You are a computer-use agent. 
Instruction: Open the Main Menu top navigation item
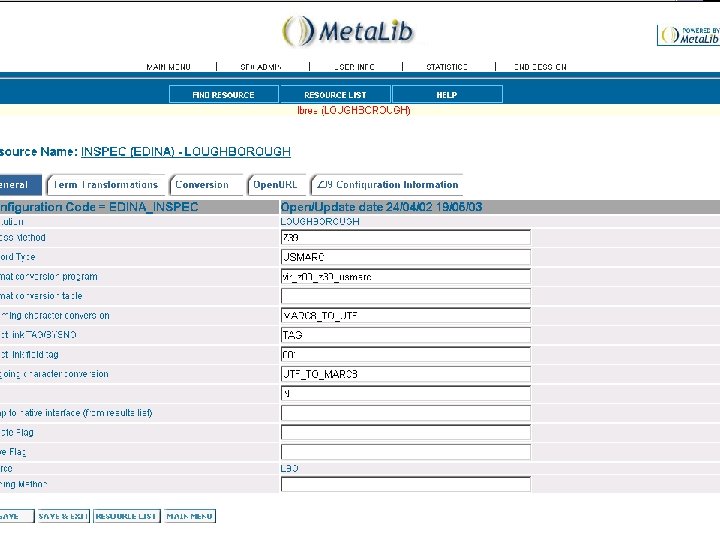168,67
